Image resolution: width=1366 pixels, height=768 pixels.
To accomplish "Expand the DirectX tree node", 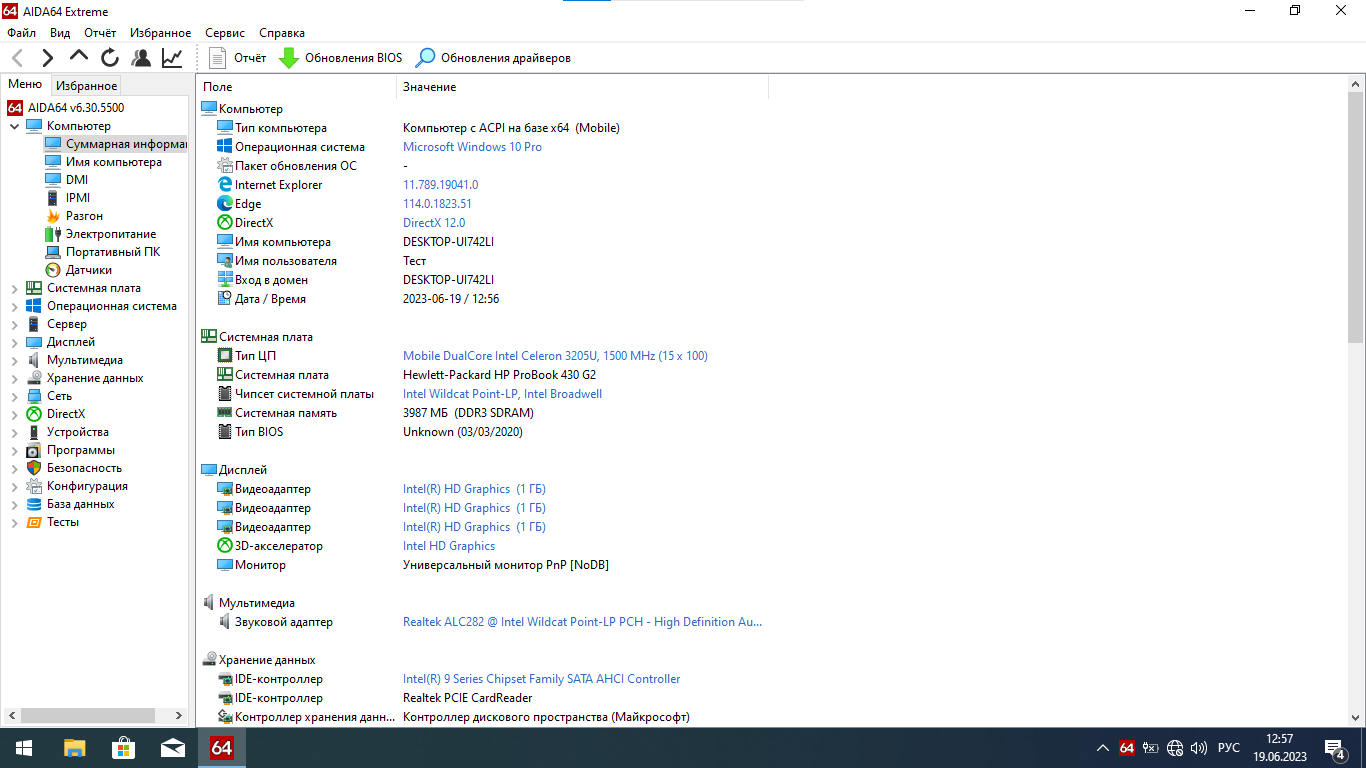I will 14,414.
